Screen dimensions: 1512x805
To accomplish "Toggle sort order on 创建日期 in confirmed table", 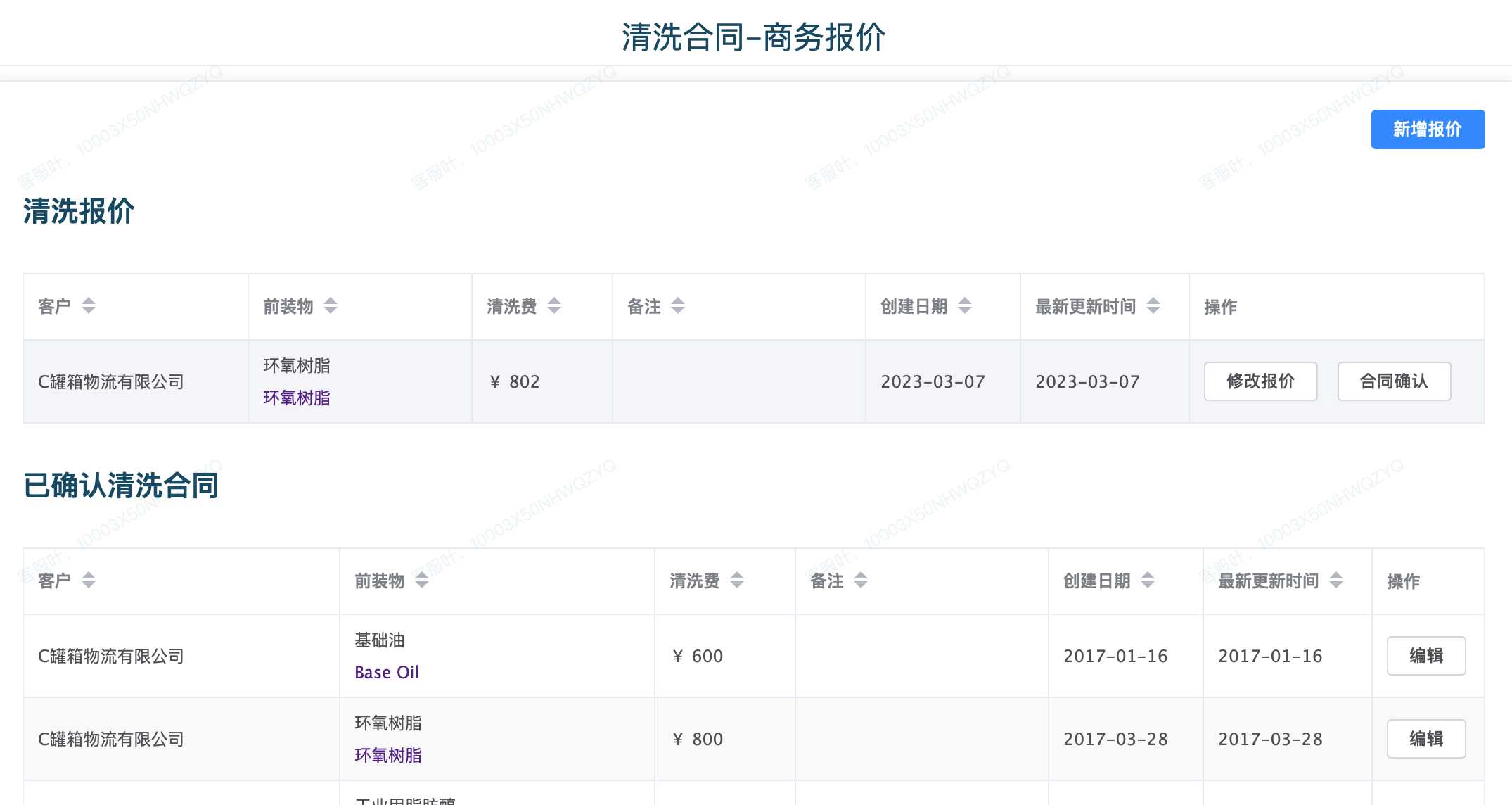I will 1148,581.
